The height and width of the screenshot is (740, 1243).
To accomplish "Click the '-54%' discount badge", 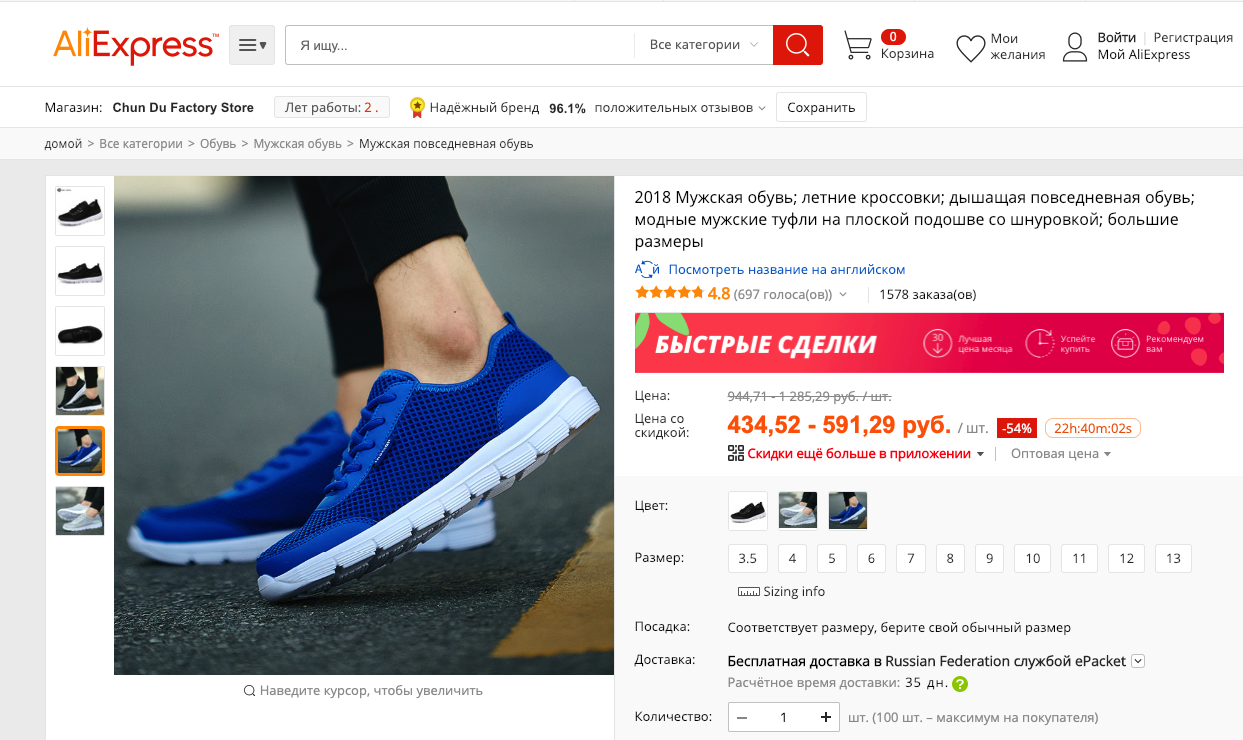I will click(1018, 428).
